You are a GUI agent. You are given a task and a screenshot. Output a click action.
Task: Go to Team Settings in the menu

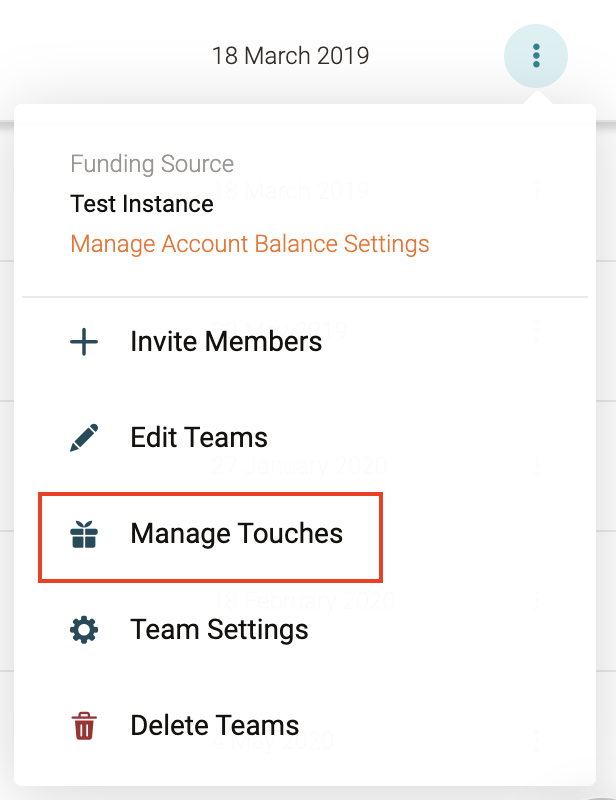pyautogui.click(x=219, y=630)
